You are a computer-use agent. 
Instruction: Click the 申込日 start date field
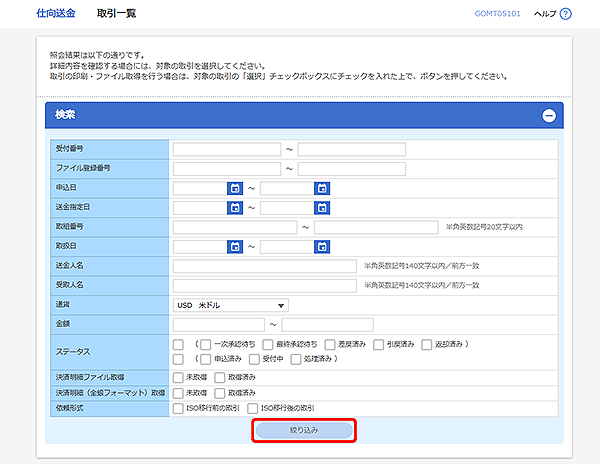200,188
